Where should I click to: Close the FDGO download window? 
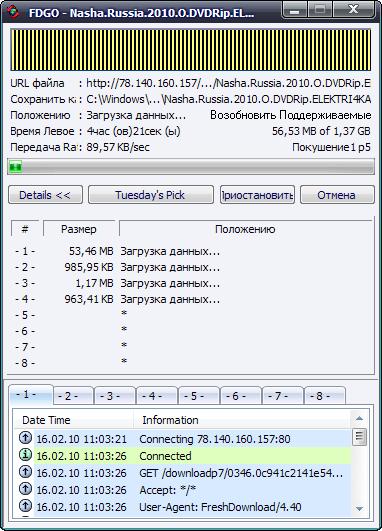point(354,10)
